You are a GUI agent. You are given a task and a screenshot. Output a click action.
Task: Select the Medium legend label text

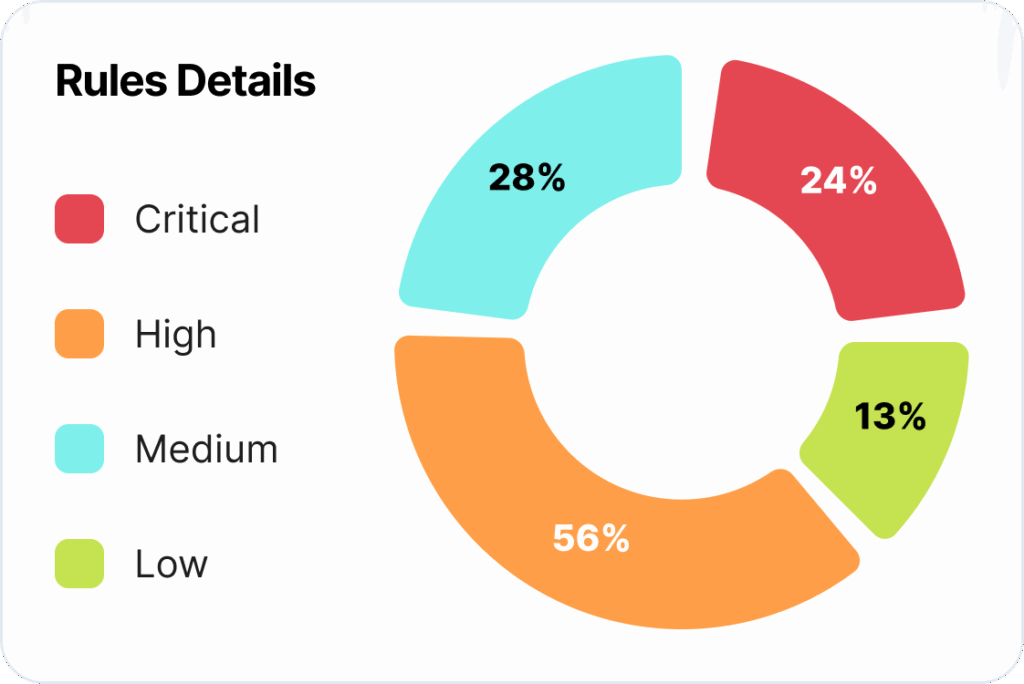coord(206,450)
